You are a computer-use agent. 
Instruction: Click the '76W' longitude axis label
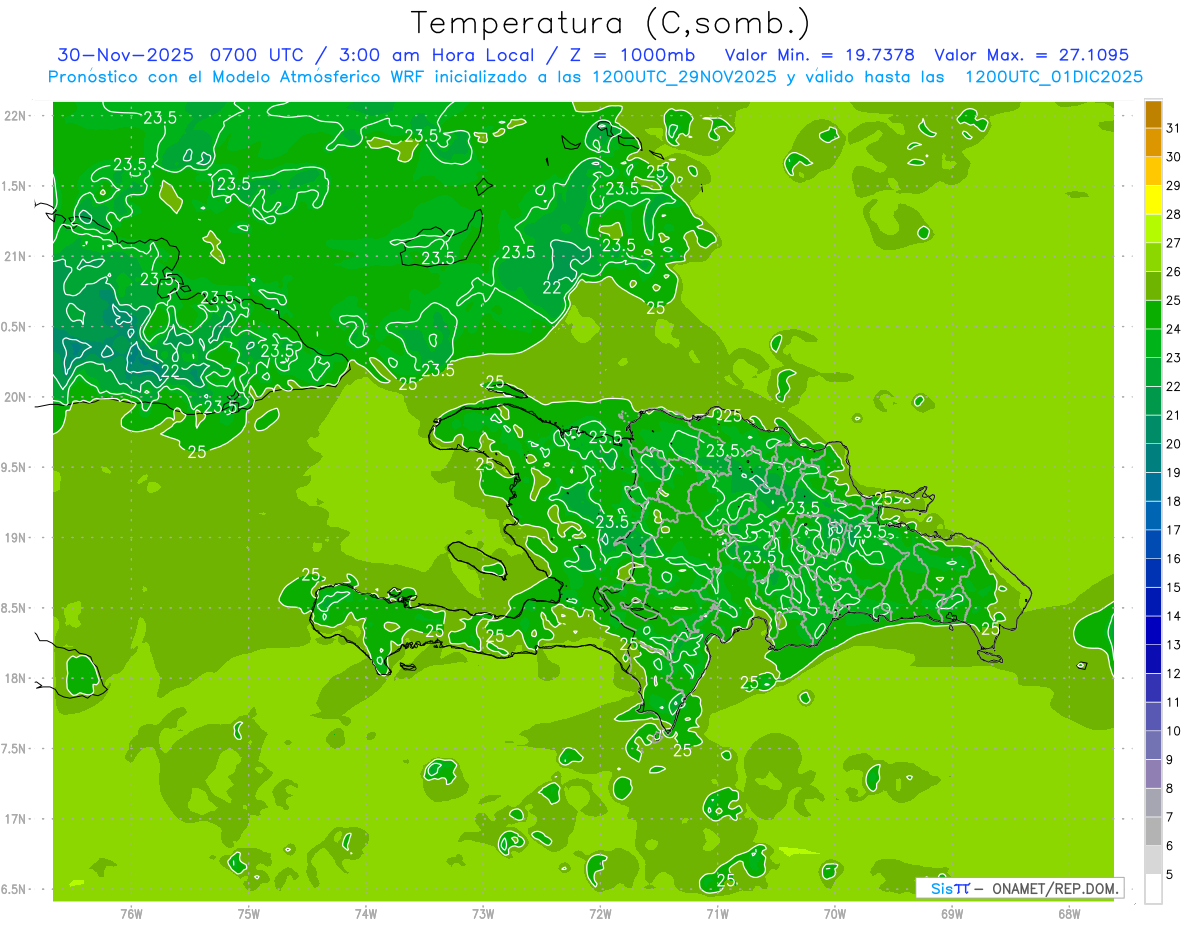131,913
